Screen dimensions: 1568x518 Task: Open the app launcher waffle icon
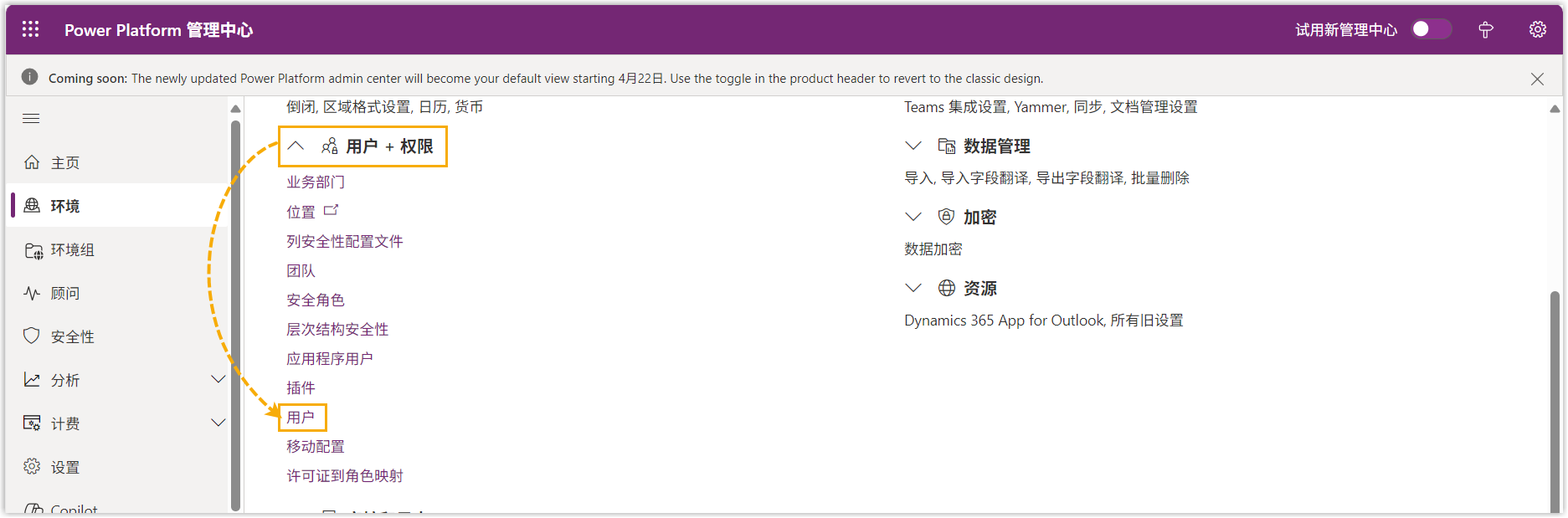[x=31, y=29]
